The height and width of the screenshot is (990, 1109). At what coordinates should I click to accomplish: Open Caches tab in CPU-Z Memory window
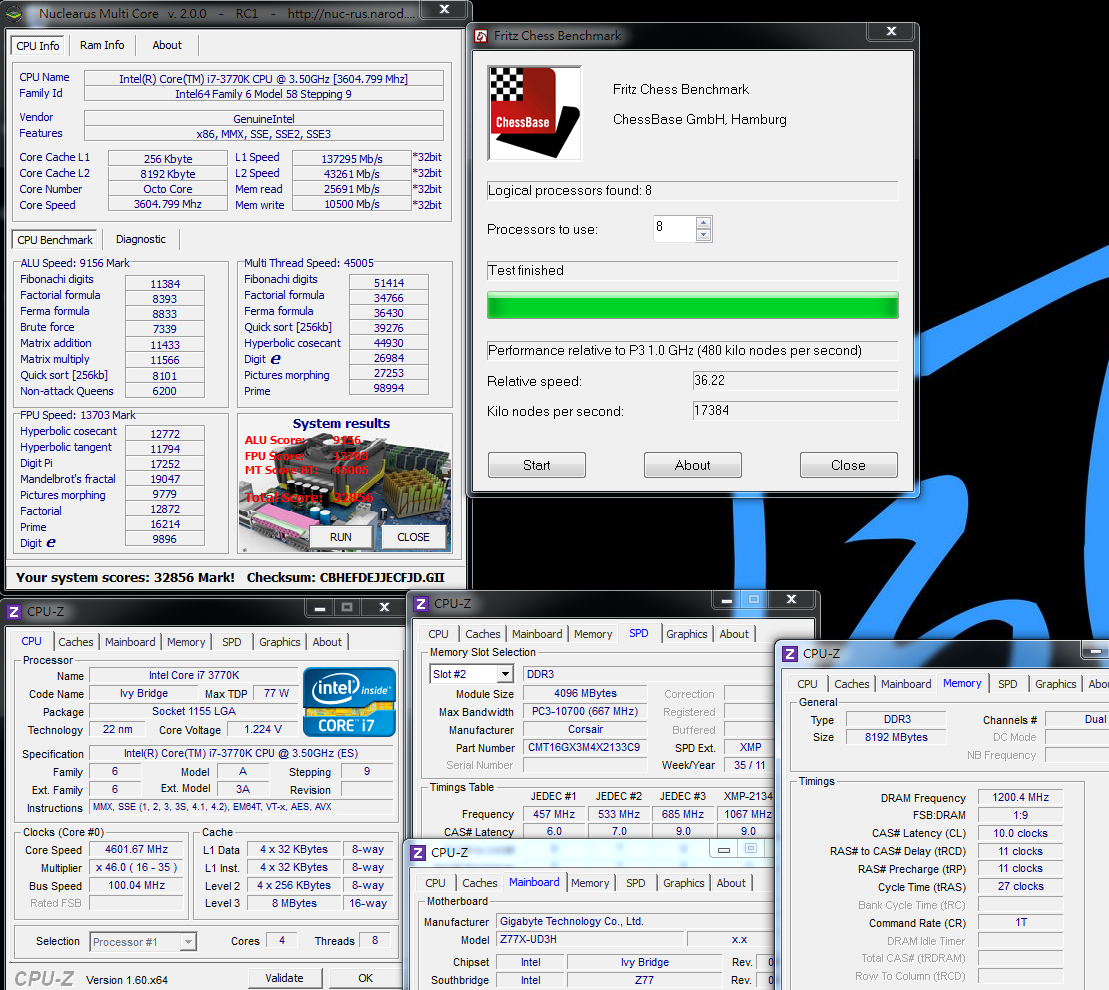[x=852, y=684]
